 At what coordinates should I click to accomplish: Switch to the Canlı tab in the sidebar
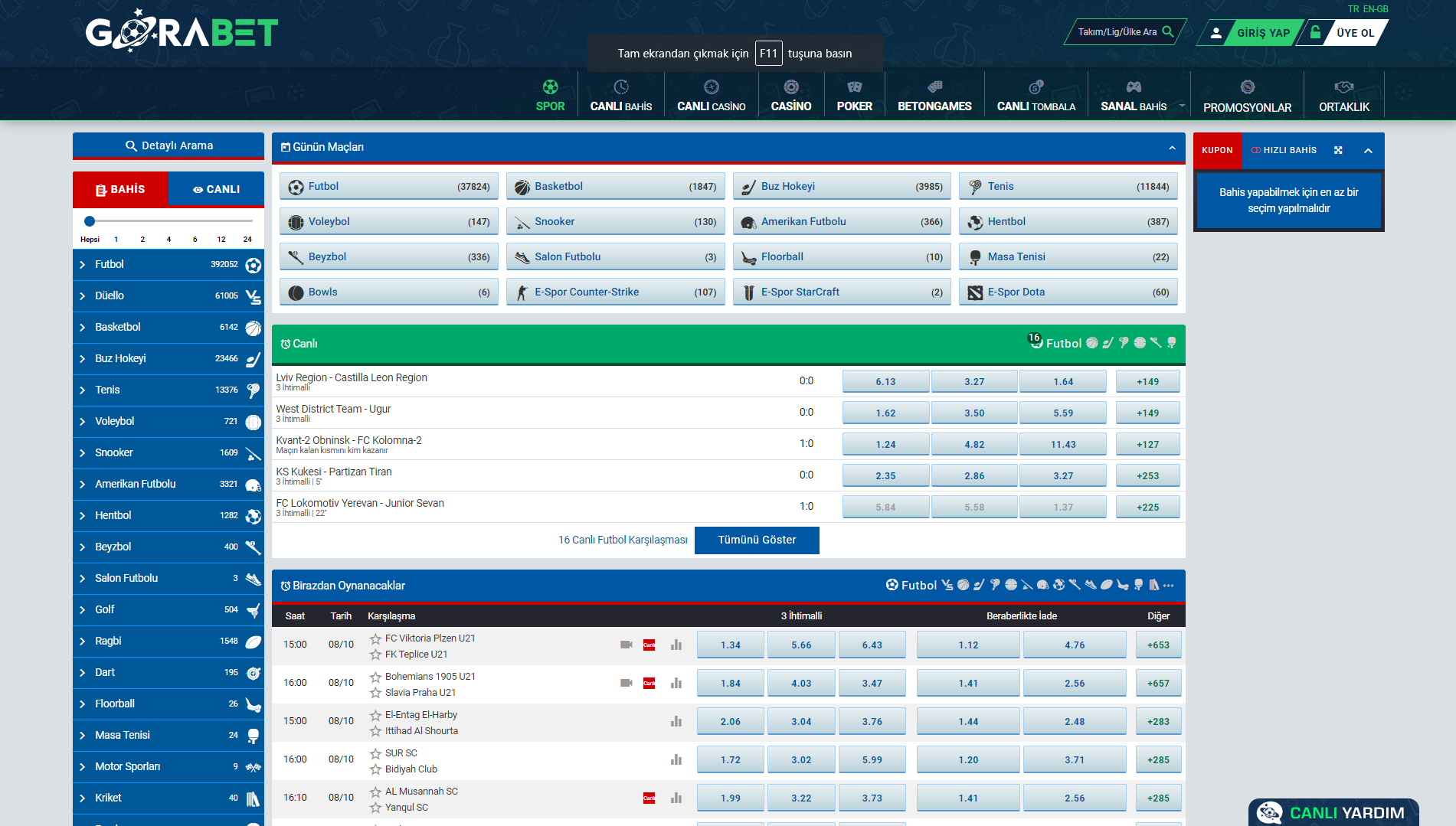tap(216, 189)
